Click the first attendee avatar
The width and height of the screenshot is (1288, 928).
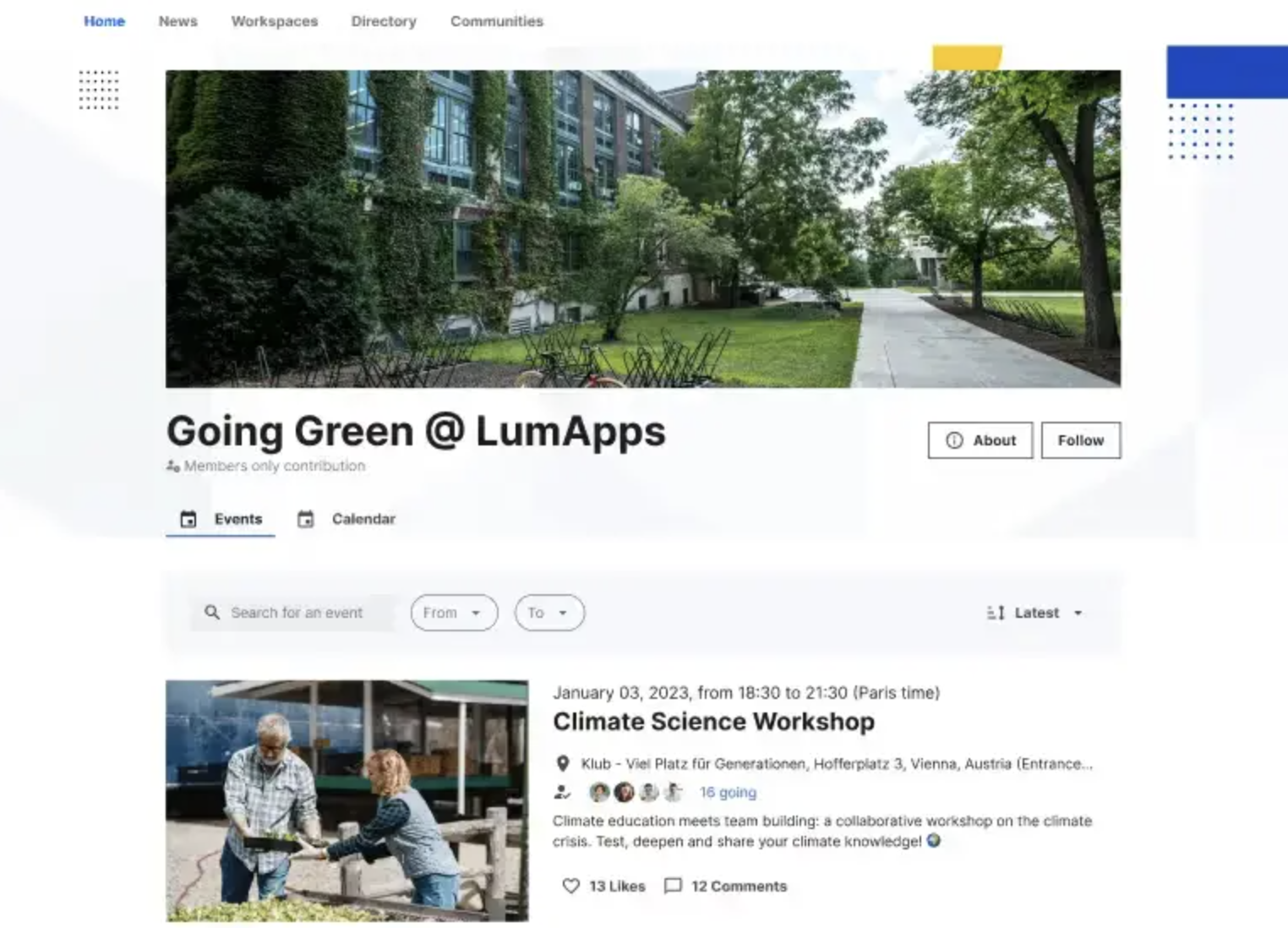pyautogui.click(x=599, y=792)
